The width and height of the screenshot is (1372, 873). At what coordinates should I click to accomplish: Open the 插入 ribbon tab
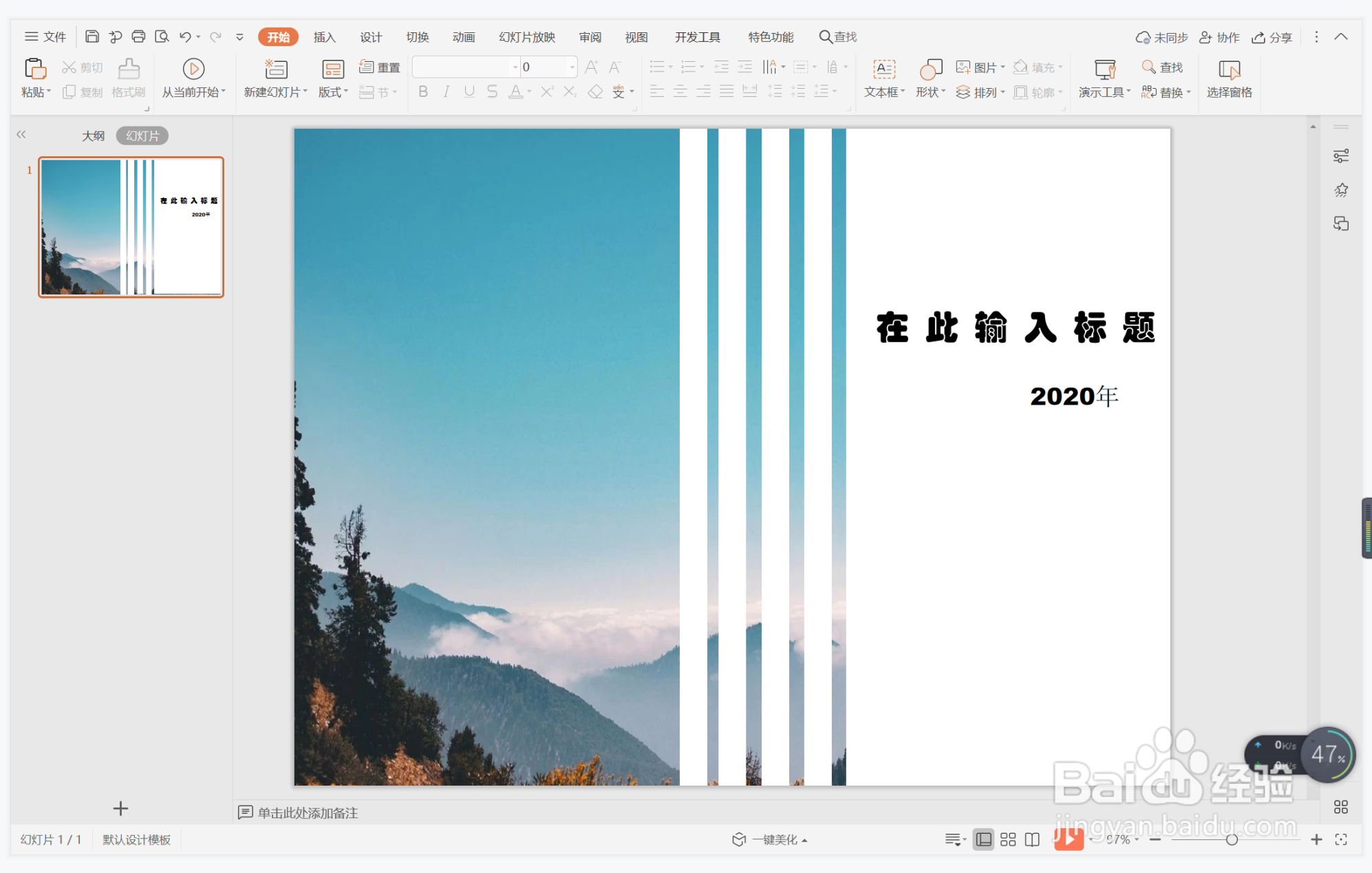(x=324, y=37)
